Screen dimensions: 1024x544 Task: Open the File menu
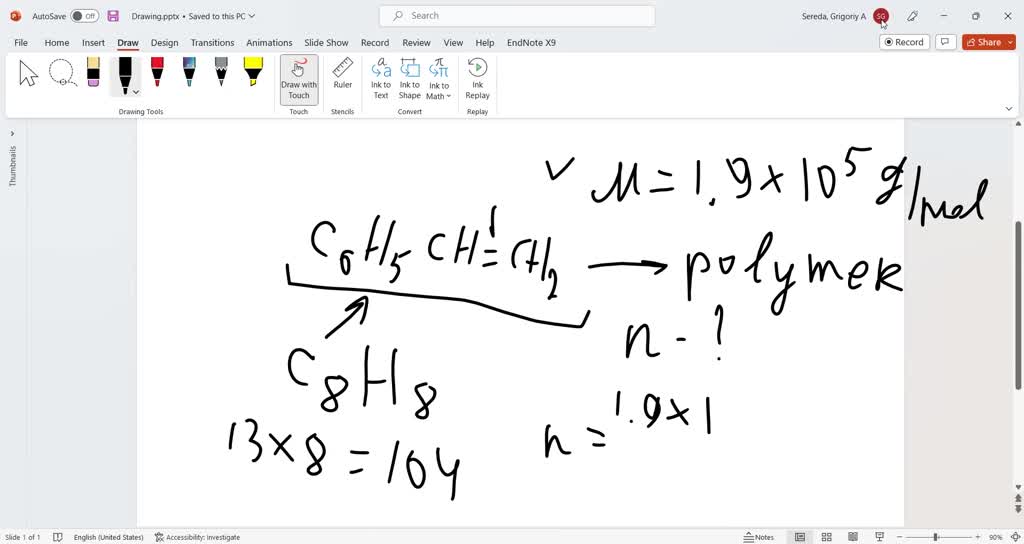pos(21,42)
